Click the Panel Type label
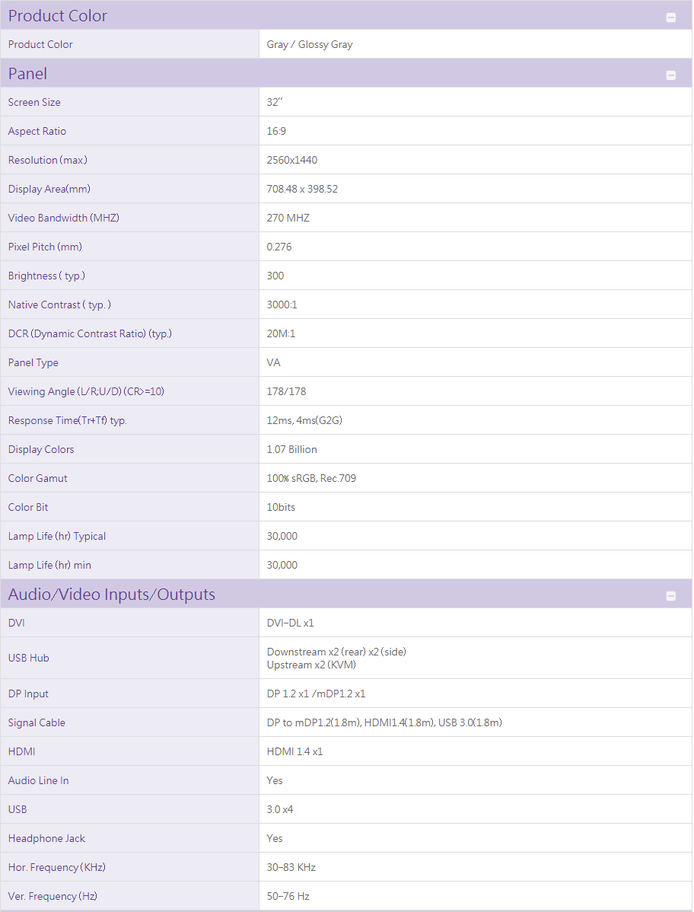 coord(33,362)
